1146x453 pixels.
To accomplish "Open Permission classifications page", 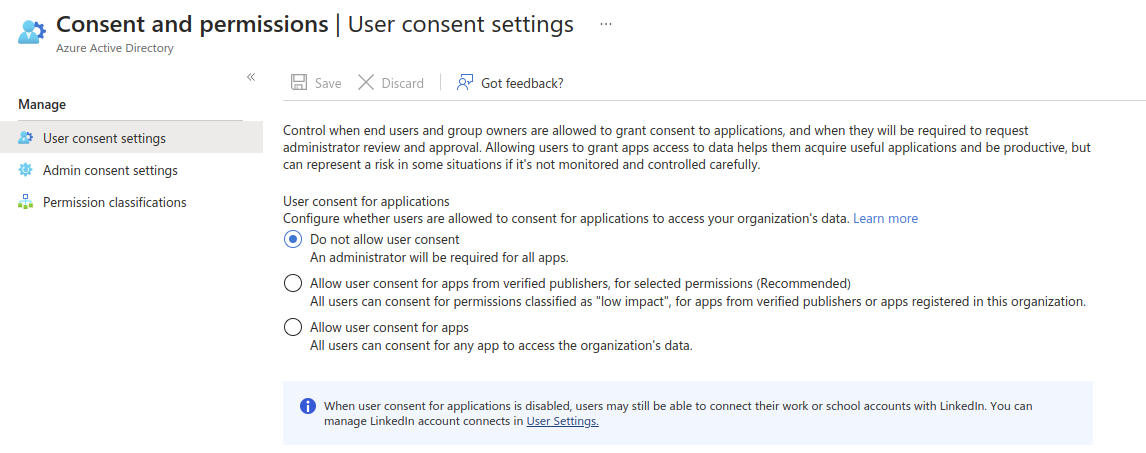I will click(x=114, y=202).
